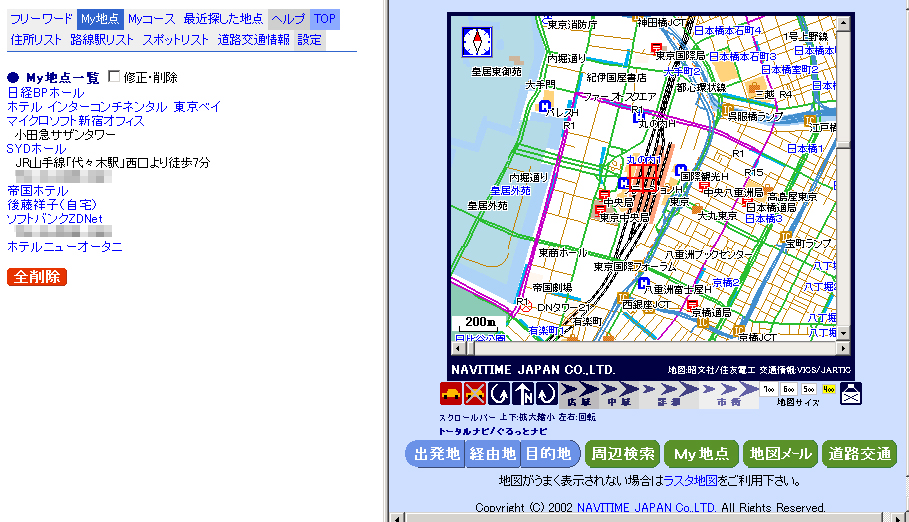Click the 周辺検索 nearby search button

point(622,454)
